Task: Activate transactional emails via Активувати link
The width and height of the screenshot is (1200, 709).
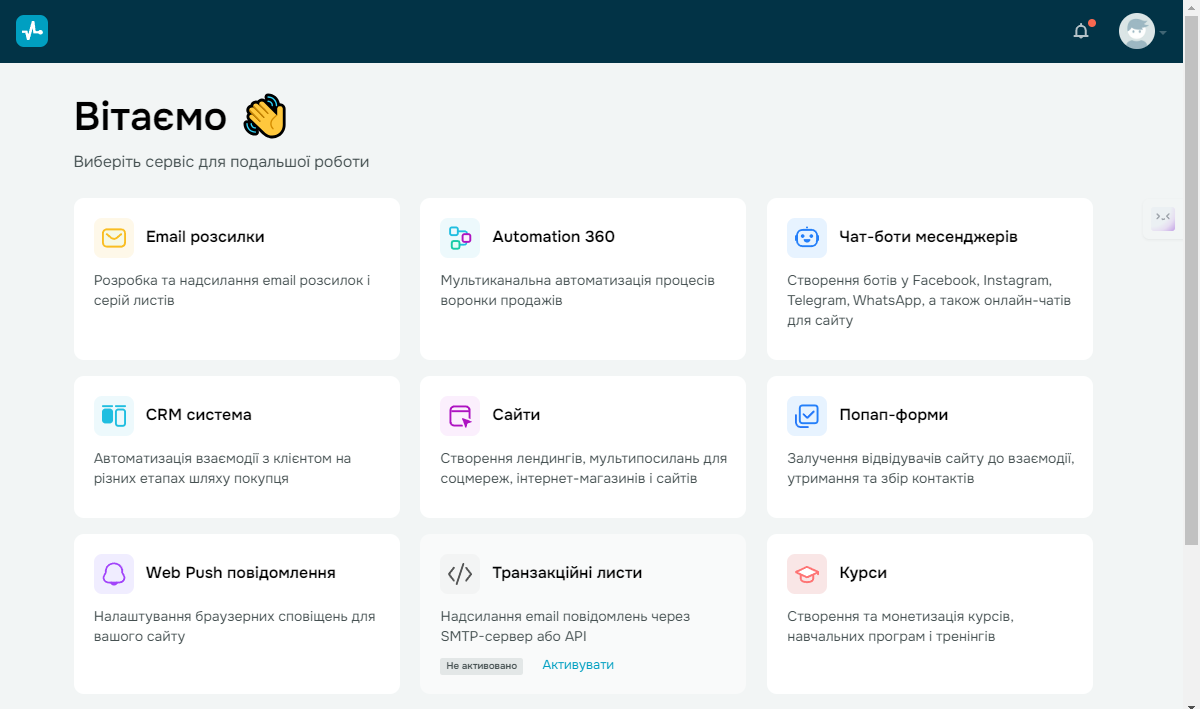Action: point(577,665)
